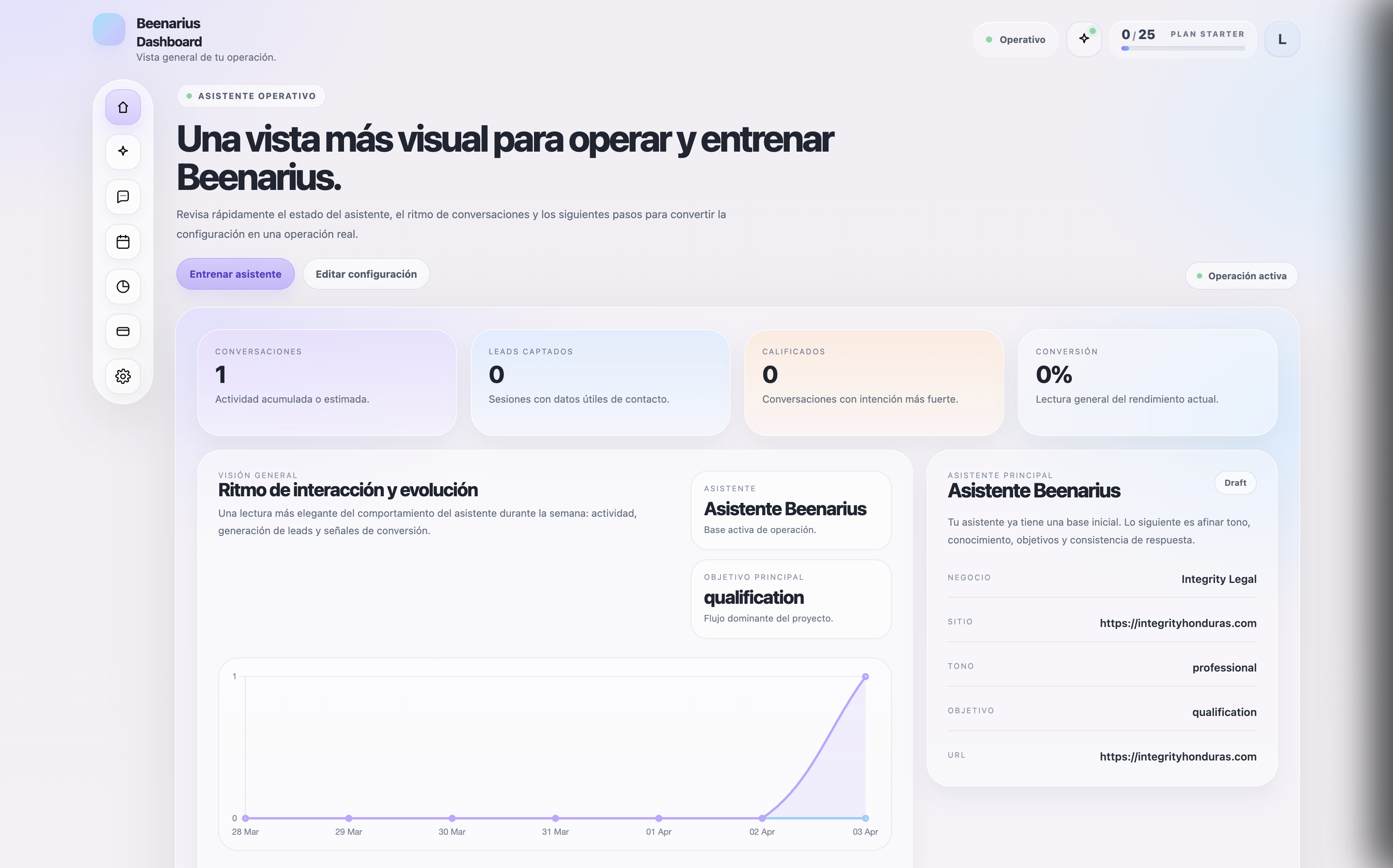
Task: Open the analytics pie chart icon
Action: [x=123, y=287]
